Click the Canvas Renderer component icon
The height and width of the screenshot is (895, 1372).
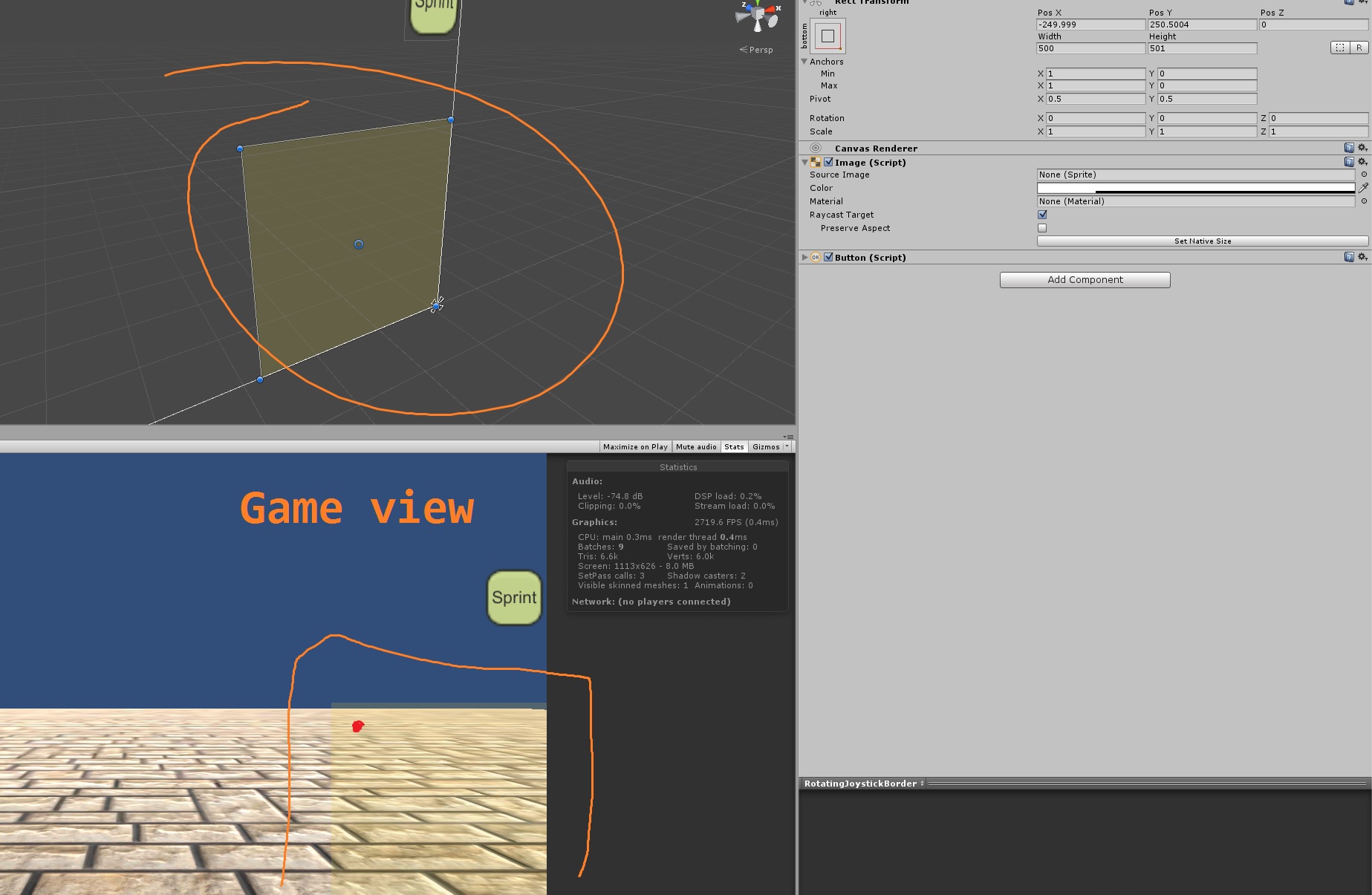point(816,148)
